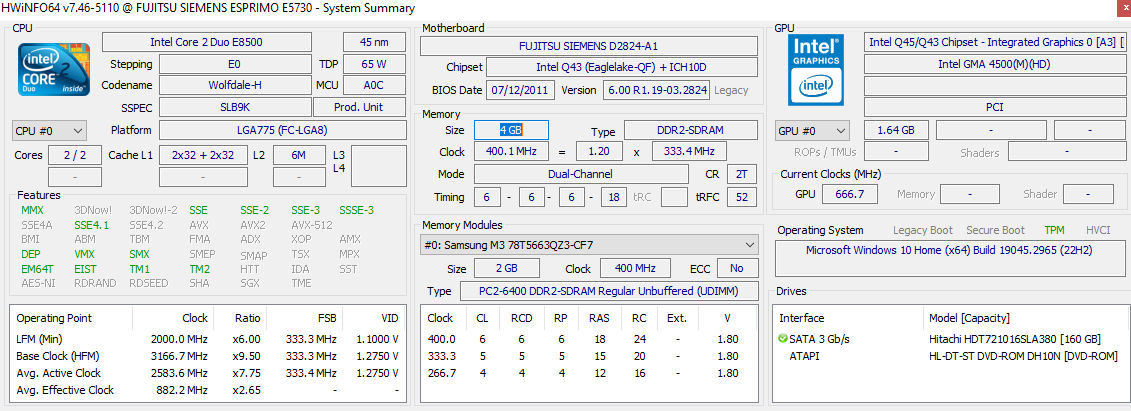1131x411 pixels.
Task: Click the Base Clock (HFM) value 3166.7 MHz
Action: (180, 356)
